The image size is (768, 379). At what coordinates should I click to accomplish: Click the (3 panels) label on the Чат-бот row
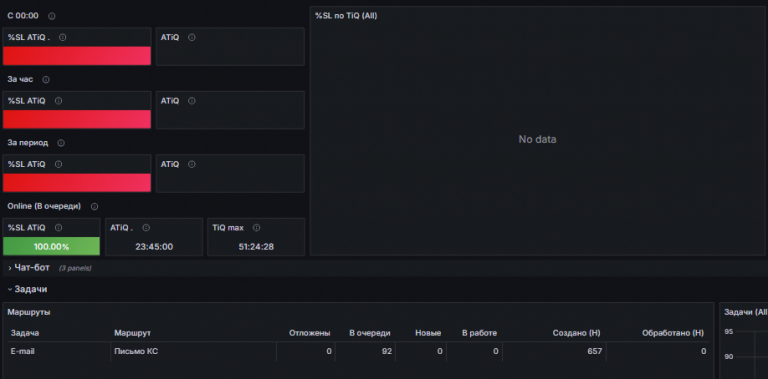click(75, 268)
